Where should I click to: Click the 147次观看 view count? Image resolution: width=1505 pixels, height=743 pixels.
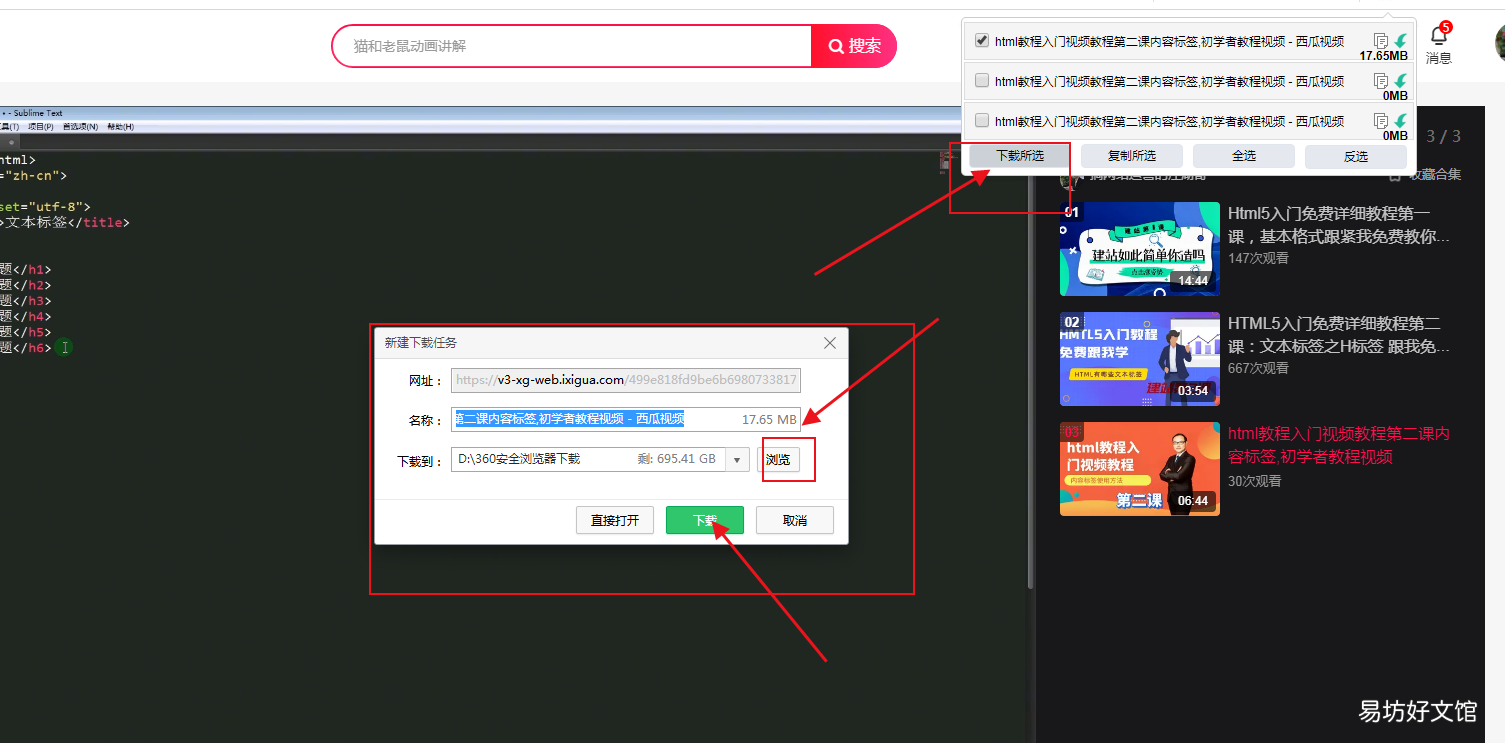click(1258, 258)
